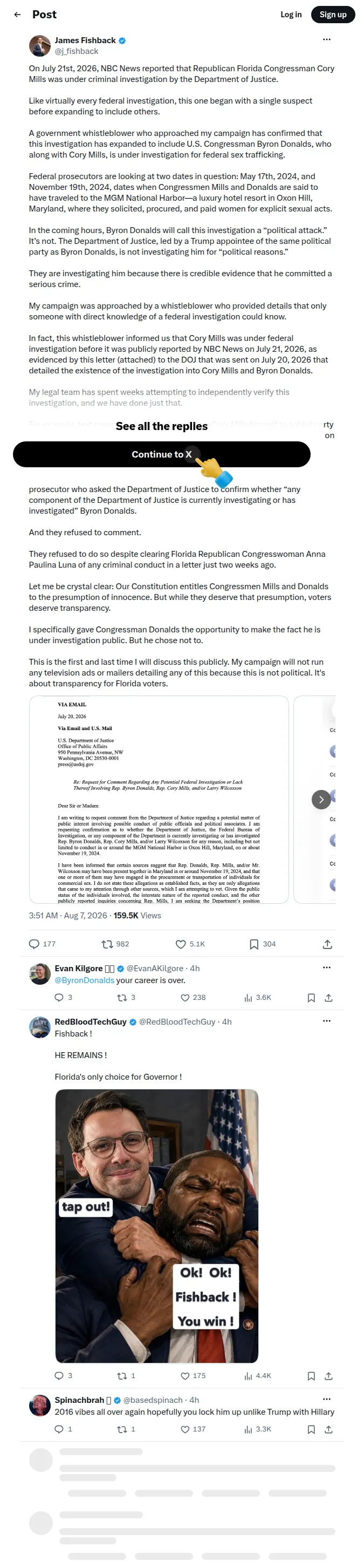Like Evan Kilgore's reply with 238 likes

tap(193, 998)
